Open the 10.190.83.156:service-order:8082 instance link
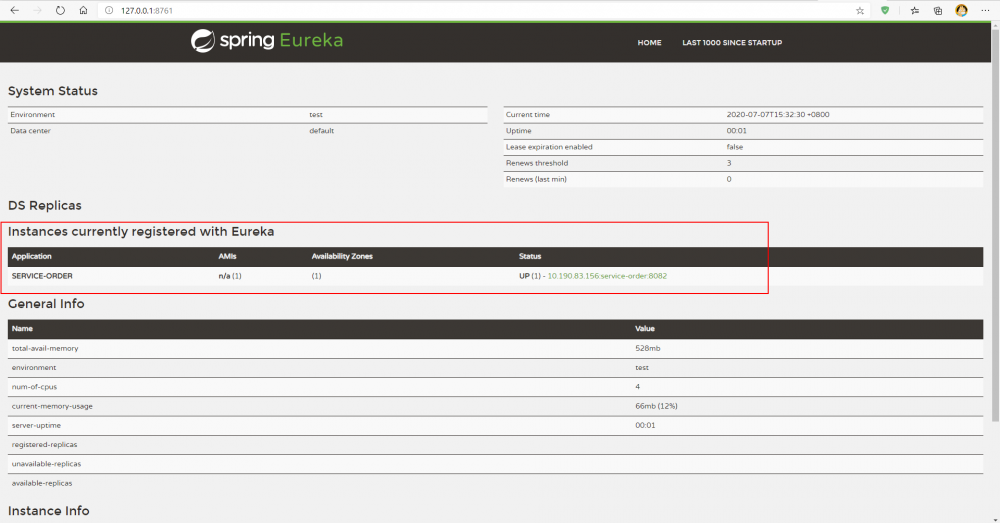1000x523 pixels. pyautogui.click(x=607, y=276)
